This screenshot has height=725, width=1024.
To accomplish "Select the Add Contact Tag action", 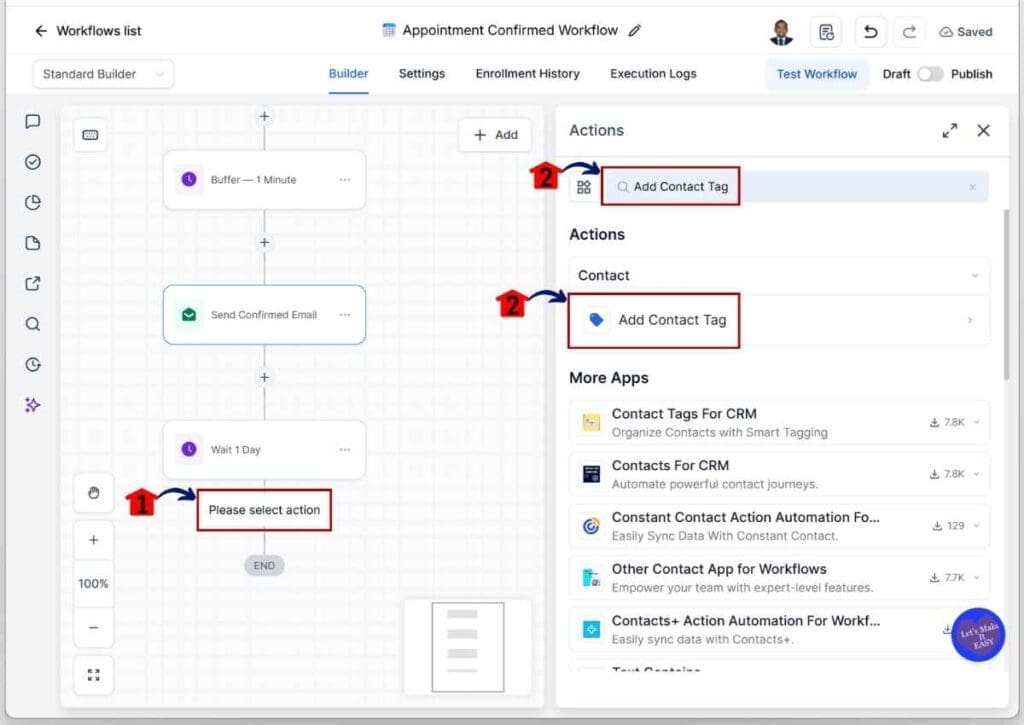I will coord(779,320).
